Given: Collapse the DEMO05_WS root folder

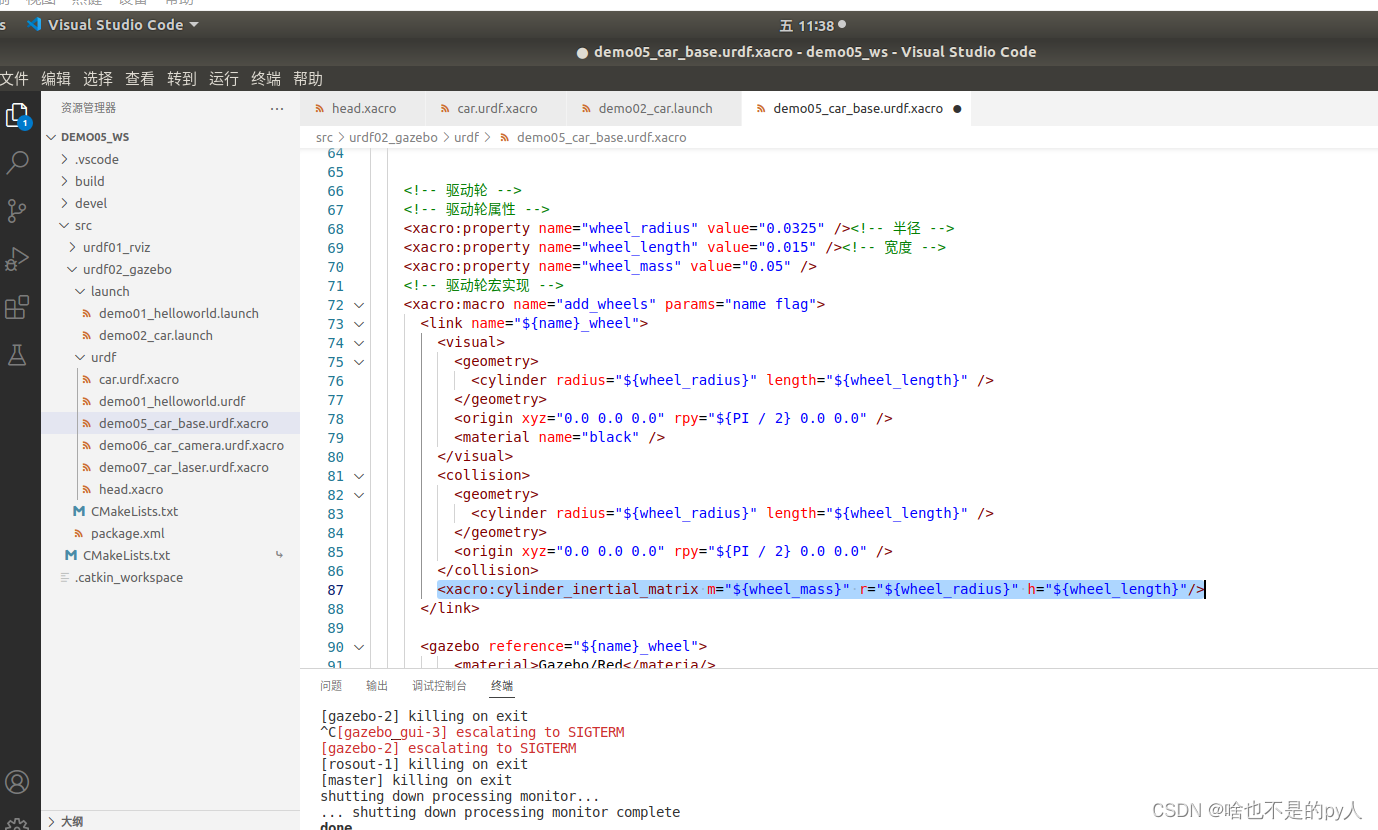Looking at the screenshot, I should (x=52, y=137).
